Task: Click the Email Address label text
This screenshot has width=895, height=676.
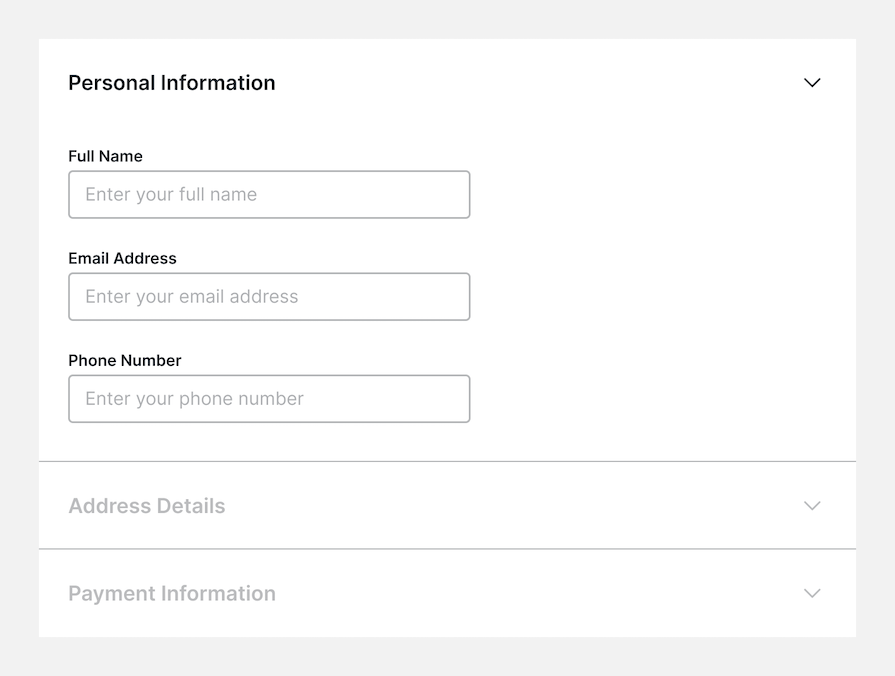Action: [122, 258]
